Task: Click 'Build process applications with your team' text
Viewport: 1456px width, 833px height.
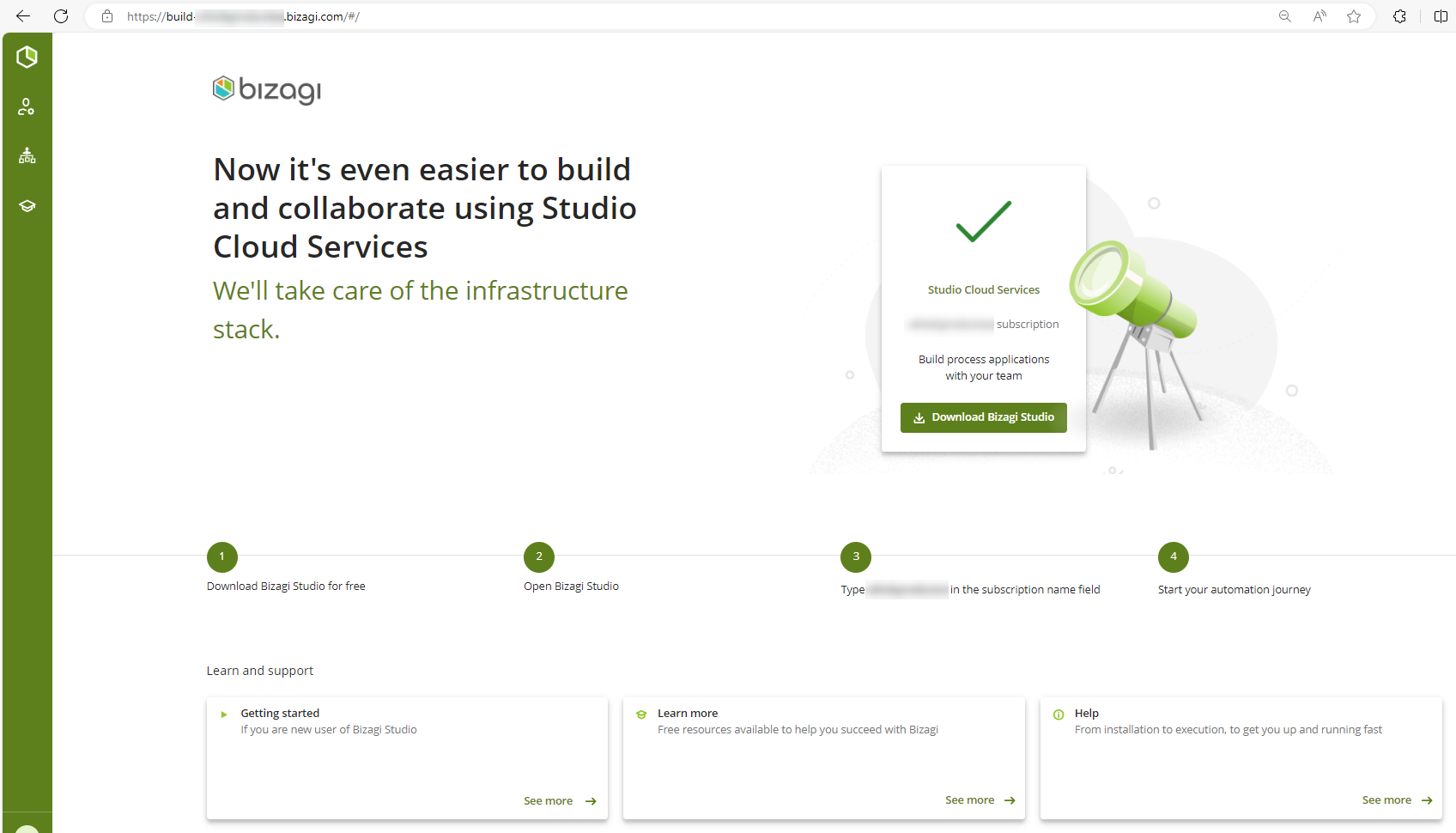Action: click(x=984, y=368)
